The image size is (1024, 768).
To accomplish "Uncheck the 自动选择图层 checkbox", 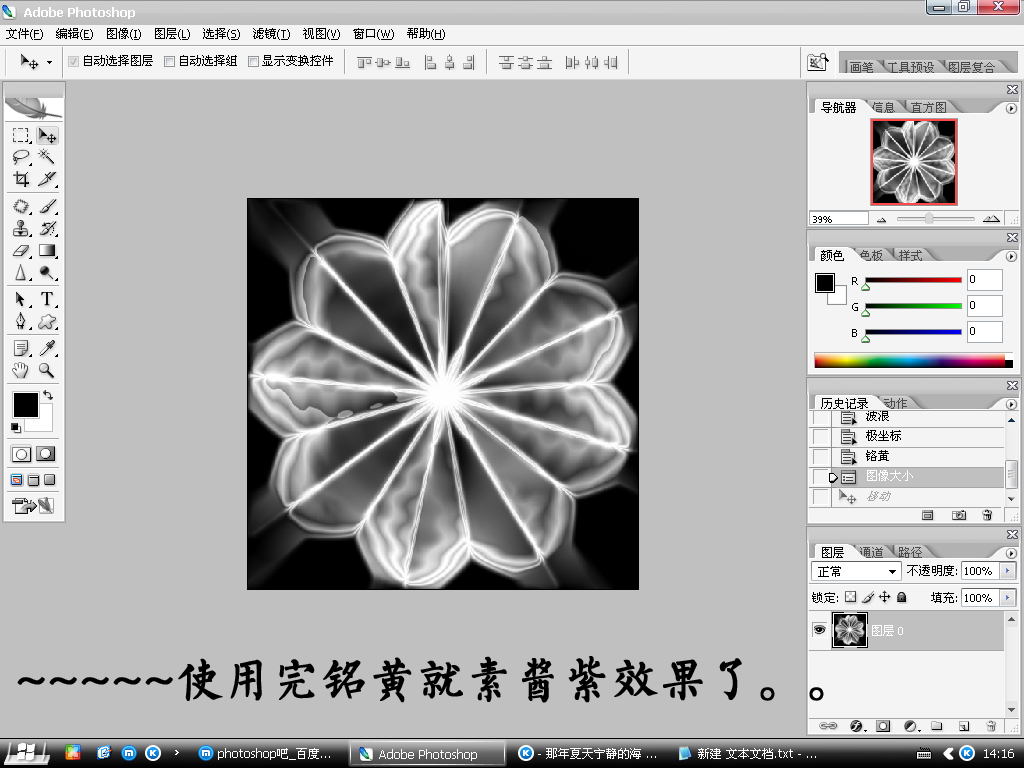I will pyautogui.click(x=73, y=61).
